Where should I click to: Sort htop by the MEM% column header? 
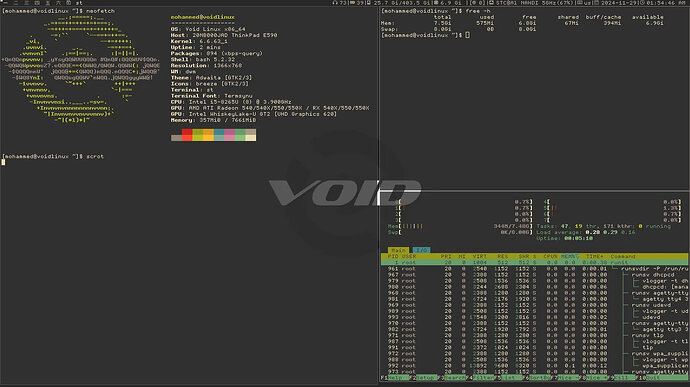tap(569, 256)
